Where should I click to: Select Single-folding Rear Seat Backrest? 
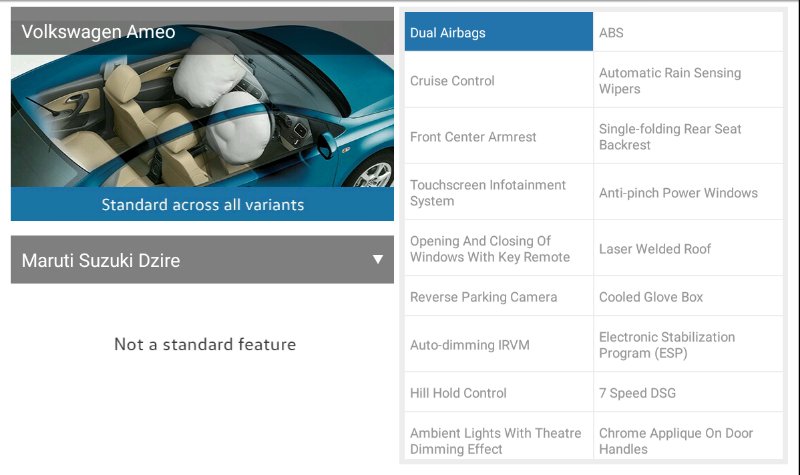(688, 136)
